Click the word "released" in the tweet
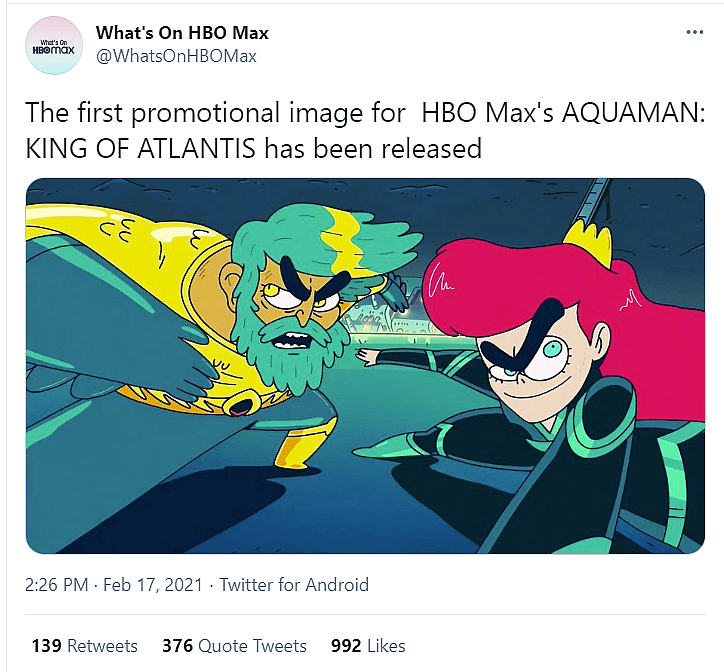The width and height of the screenshot is (724, 672). 431,149
